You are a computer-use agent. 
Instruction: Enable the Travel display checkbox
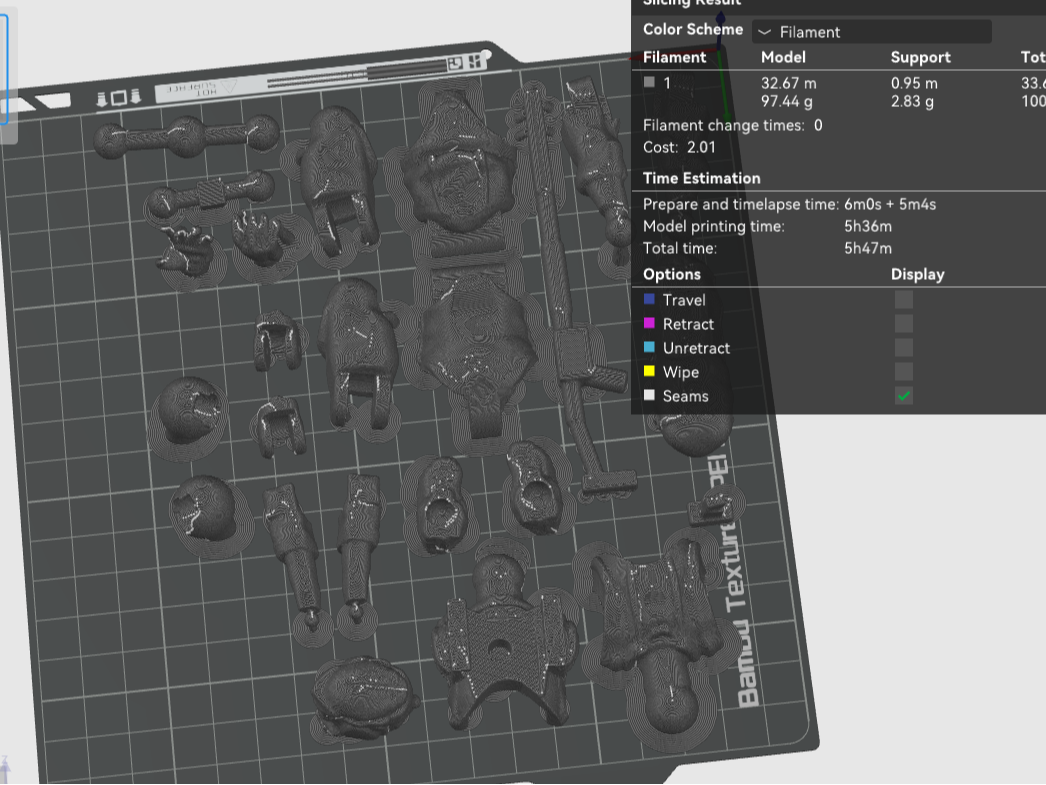click(903, 299)
